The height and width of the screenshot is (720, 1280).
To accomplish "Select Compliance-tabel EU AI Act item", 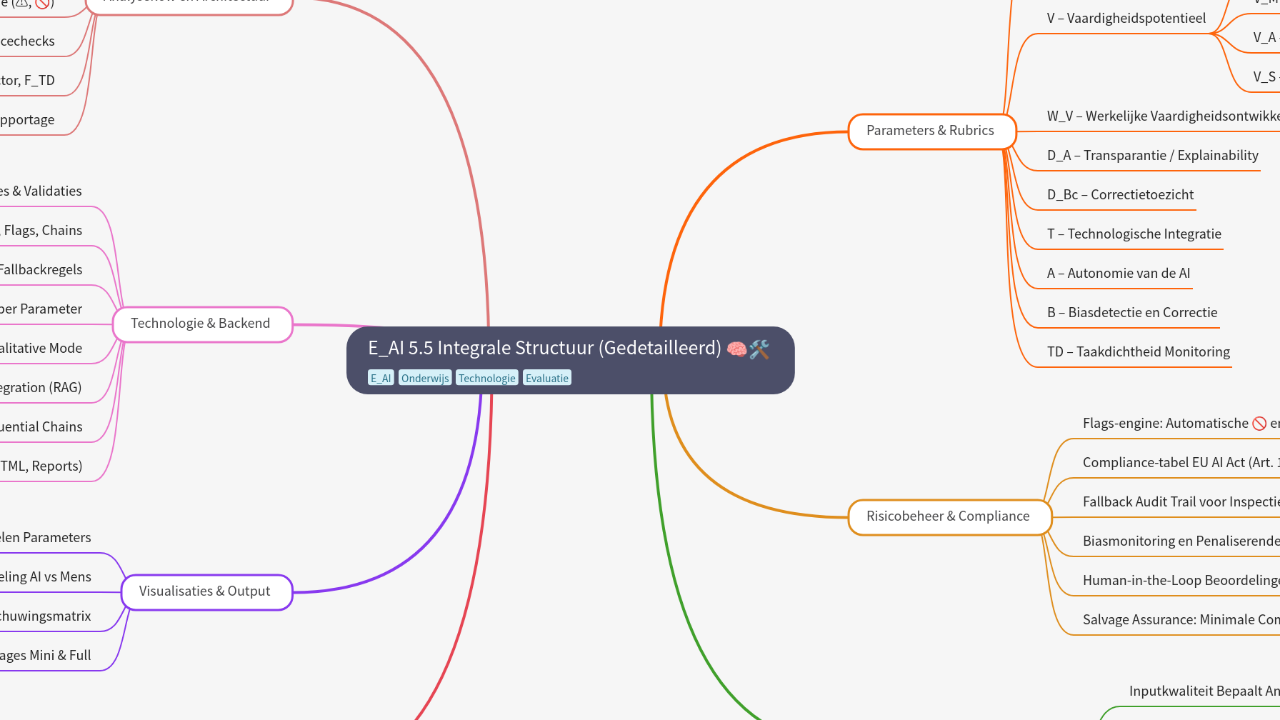I will click(1181, 463).
